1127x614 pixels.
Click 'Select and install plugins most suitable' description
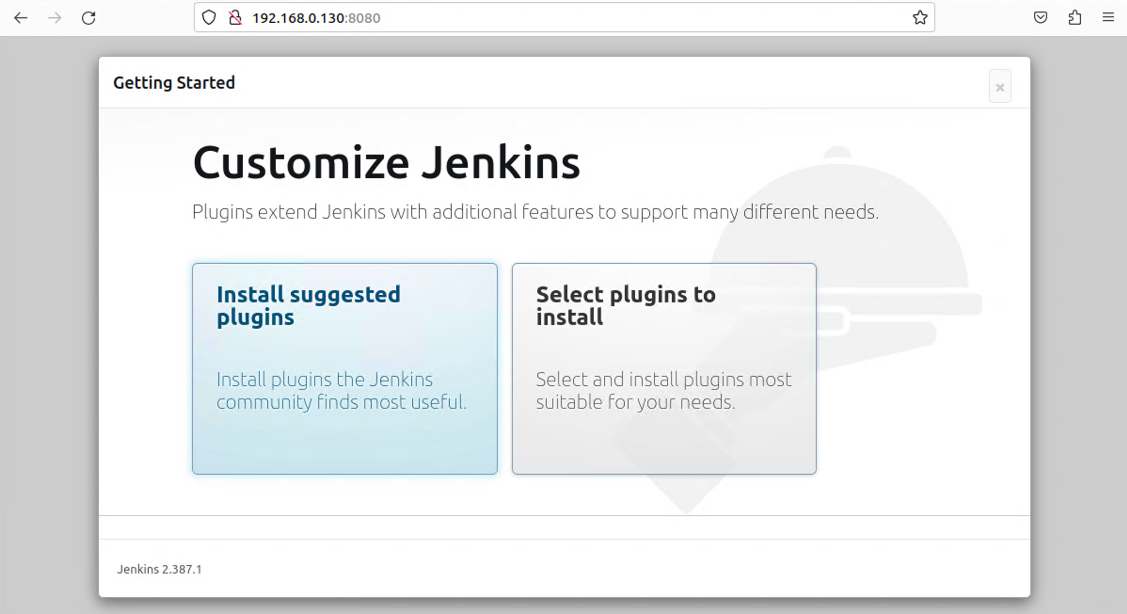(x=663, y=391)
